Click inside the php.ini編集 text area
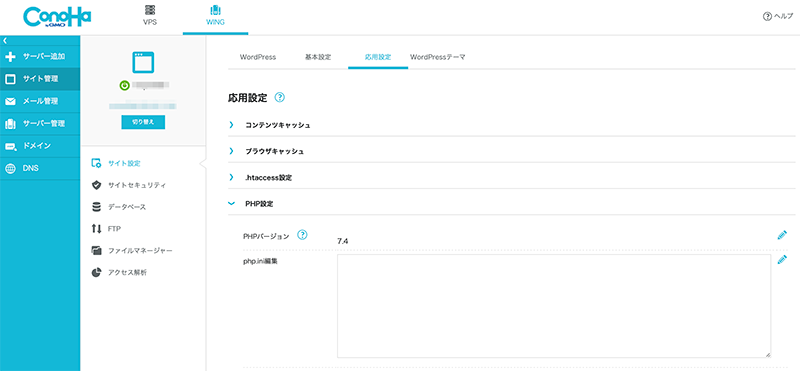 point(554,306)
